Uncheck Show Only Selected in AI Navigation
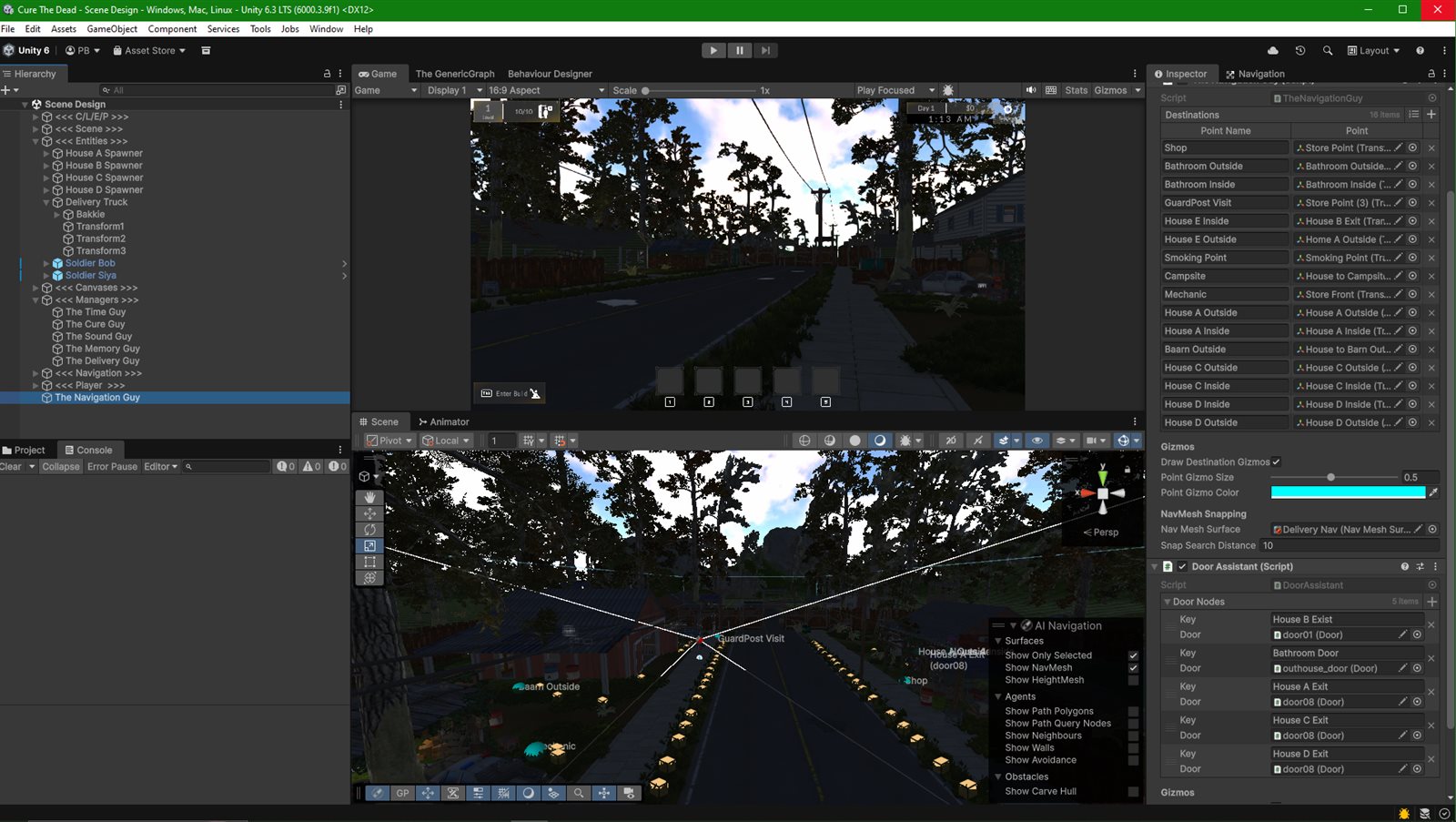The height and width of the screenshot is (822, 1456). (1133, 655)
